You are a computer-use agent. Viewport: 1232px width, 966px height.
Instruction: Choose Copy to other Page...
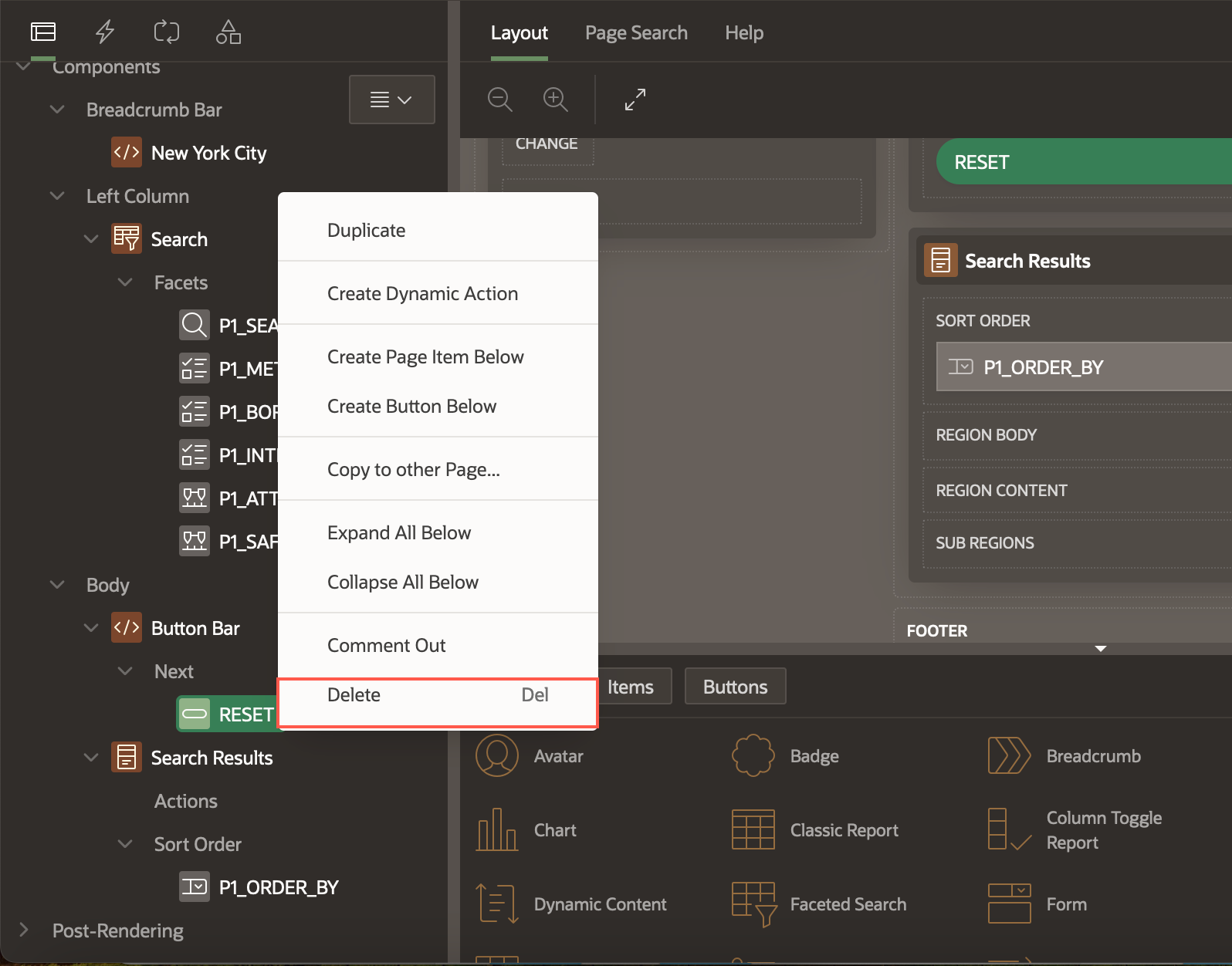(x=438, y=469)
